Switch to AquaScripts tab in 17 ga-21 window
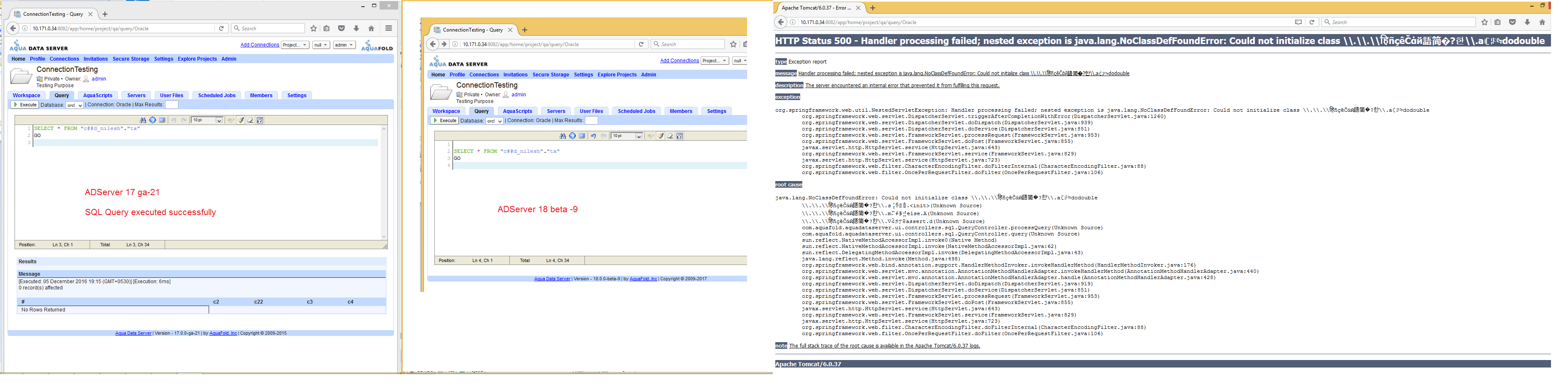This screenshot has width=1568, height=392. (x=97, y=95)
